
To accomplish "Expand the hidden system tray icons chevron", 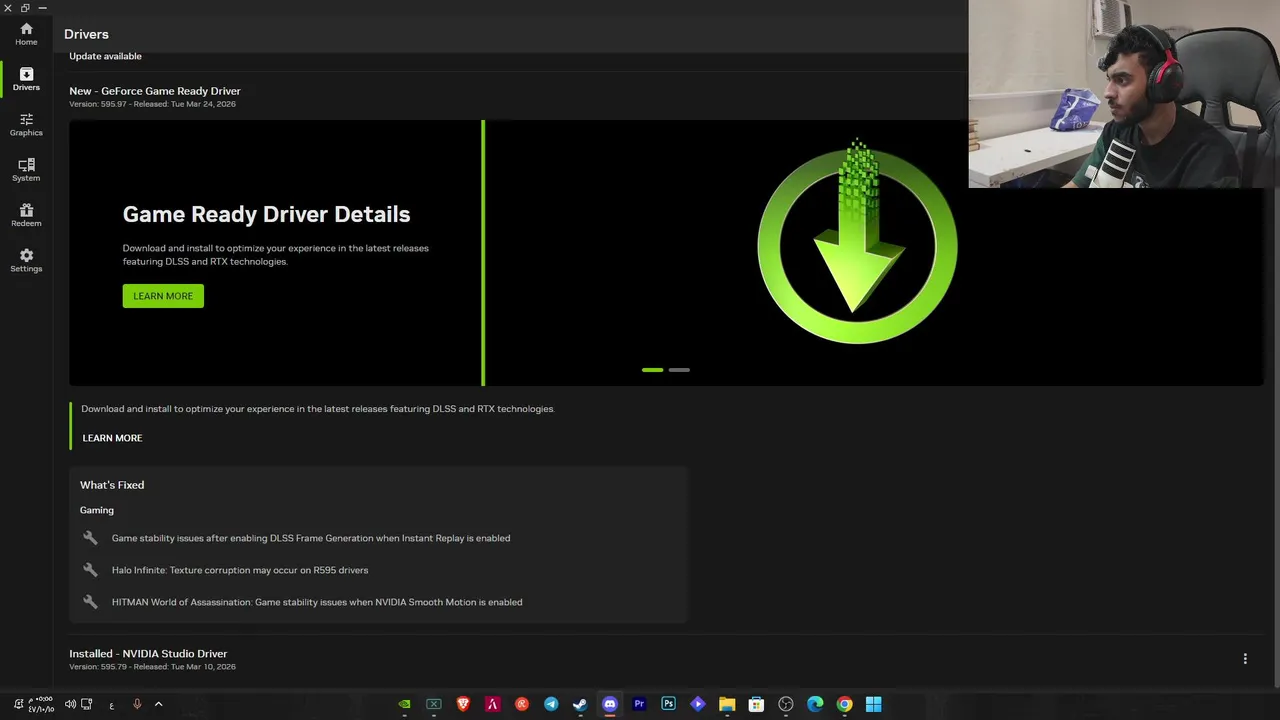I will point(158,704).
